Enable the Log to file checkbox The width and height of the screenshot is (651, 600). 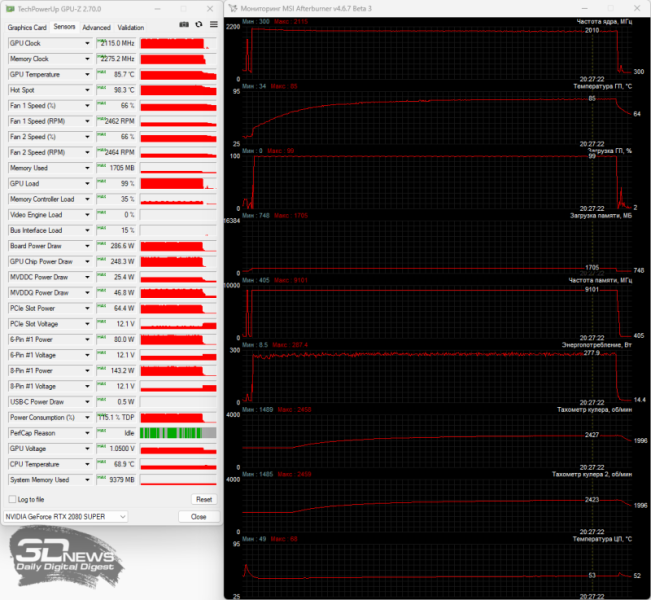(12, 499)
